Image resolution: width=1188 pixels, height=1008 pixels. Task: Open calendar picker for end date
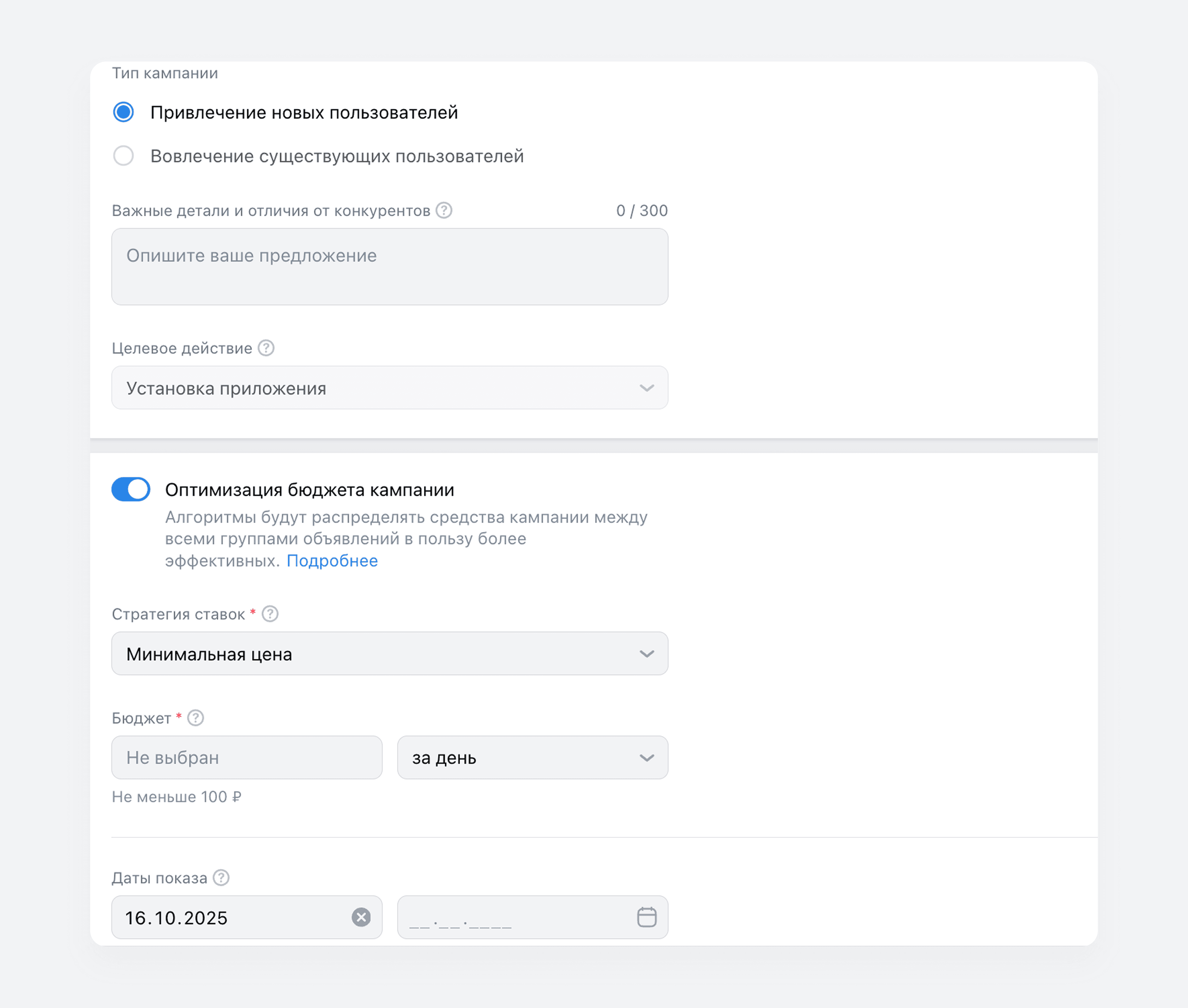[x=647, y=917]
